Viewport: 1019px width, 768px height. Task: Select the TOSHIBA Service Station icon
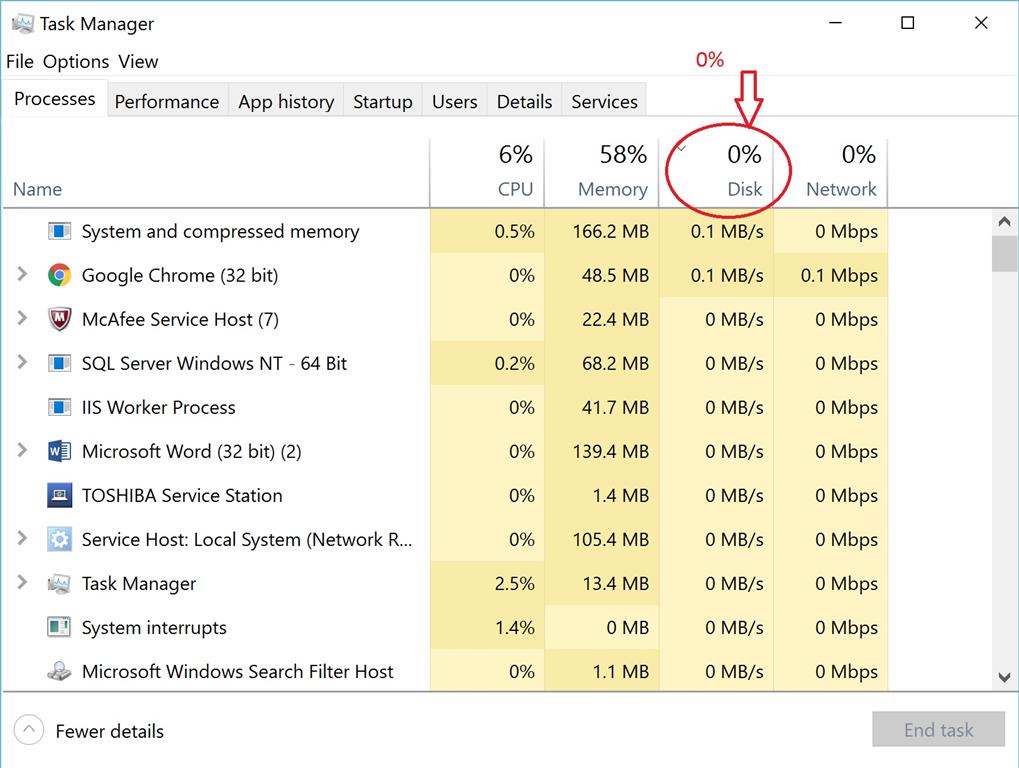tap(60, 495)
